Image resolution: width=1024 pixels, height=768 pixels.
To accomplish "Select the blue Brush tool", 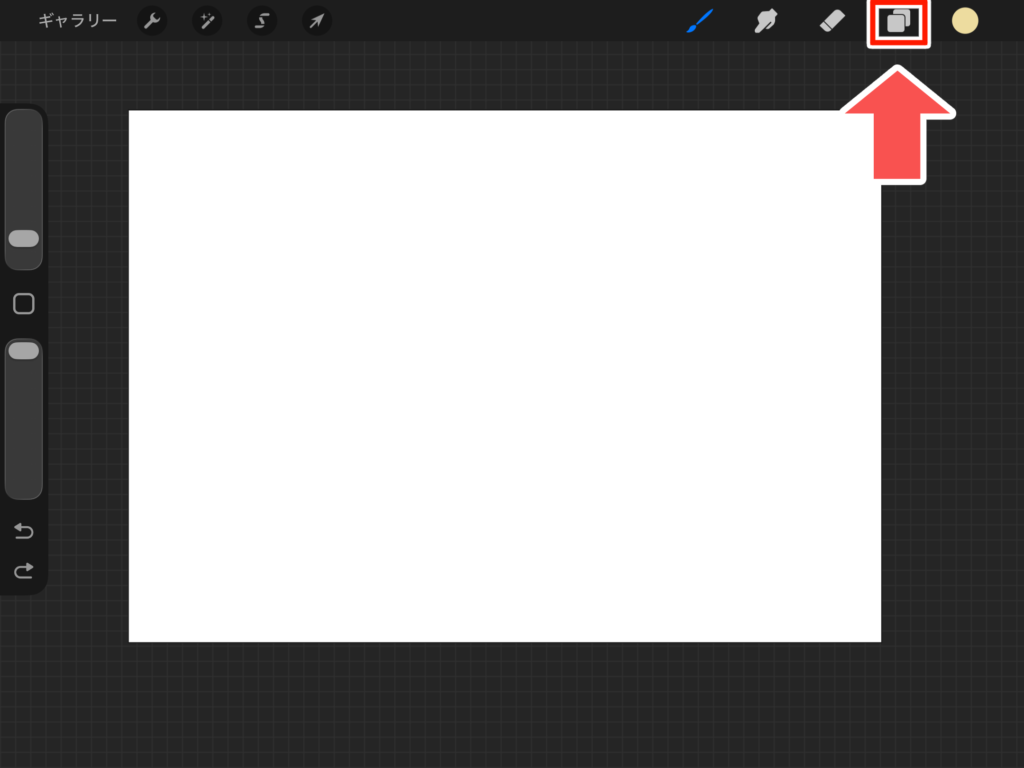I will click(700, 21).
